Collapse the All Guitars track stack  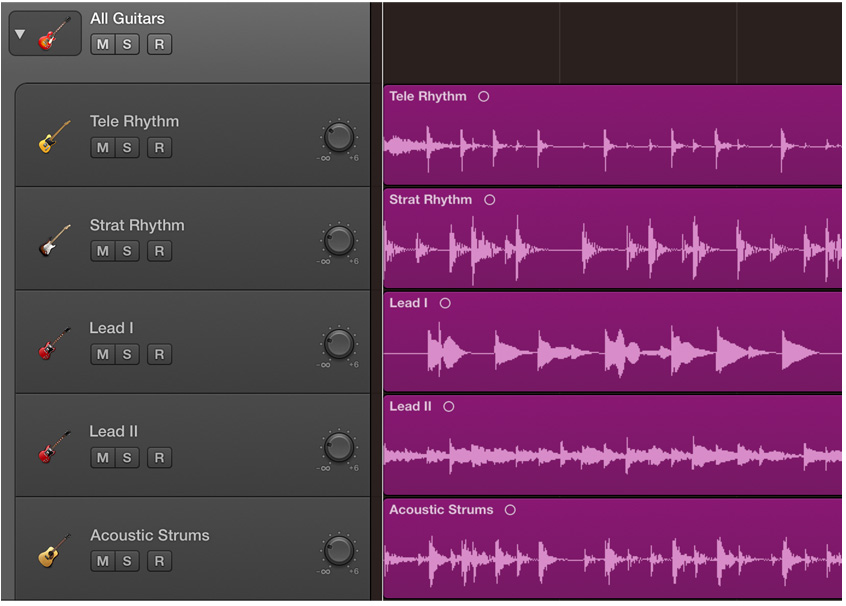click(x=20, y=34)
